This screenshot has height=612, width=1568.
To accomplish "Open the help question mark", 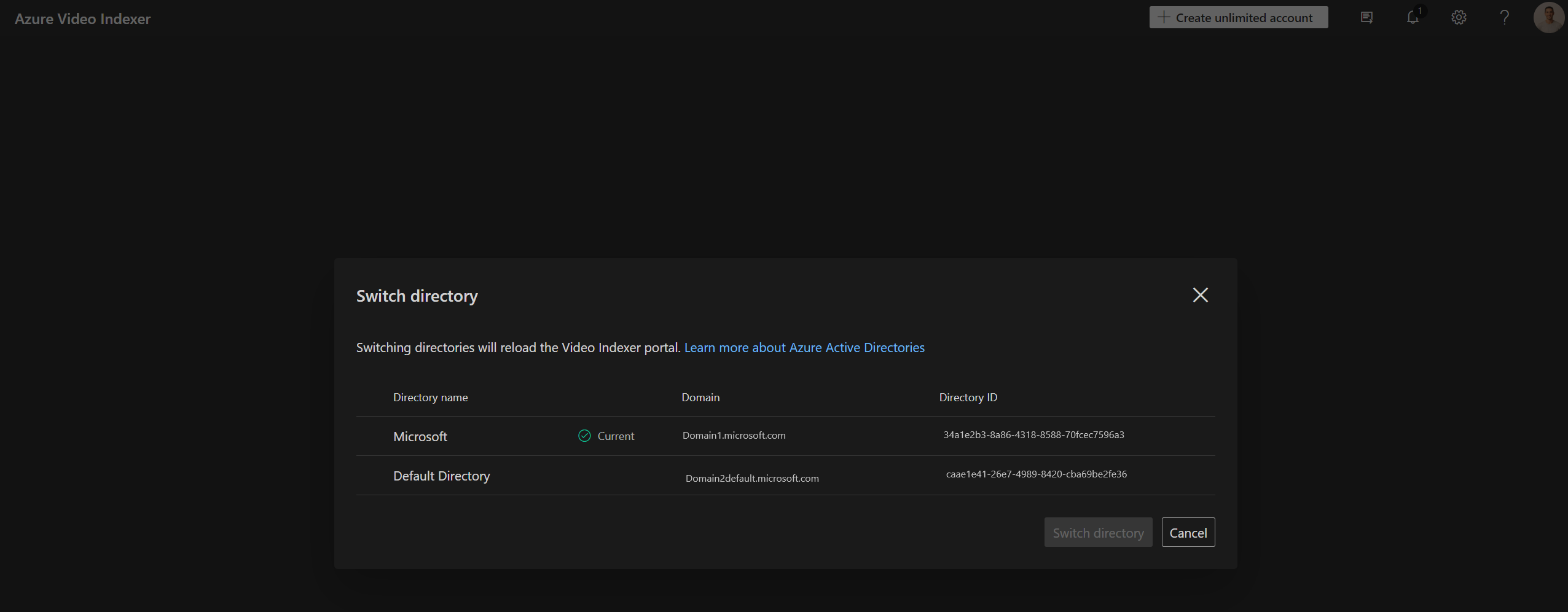I will pos(1504,18).
